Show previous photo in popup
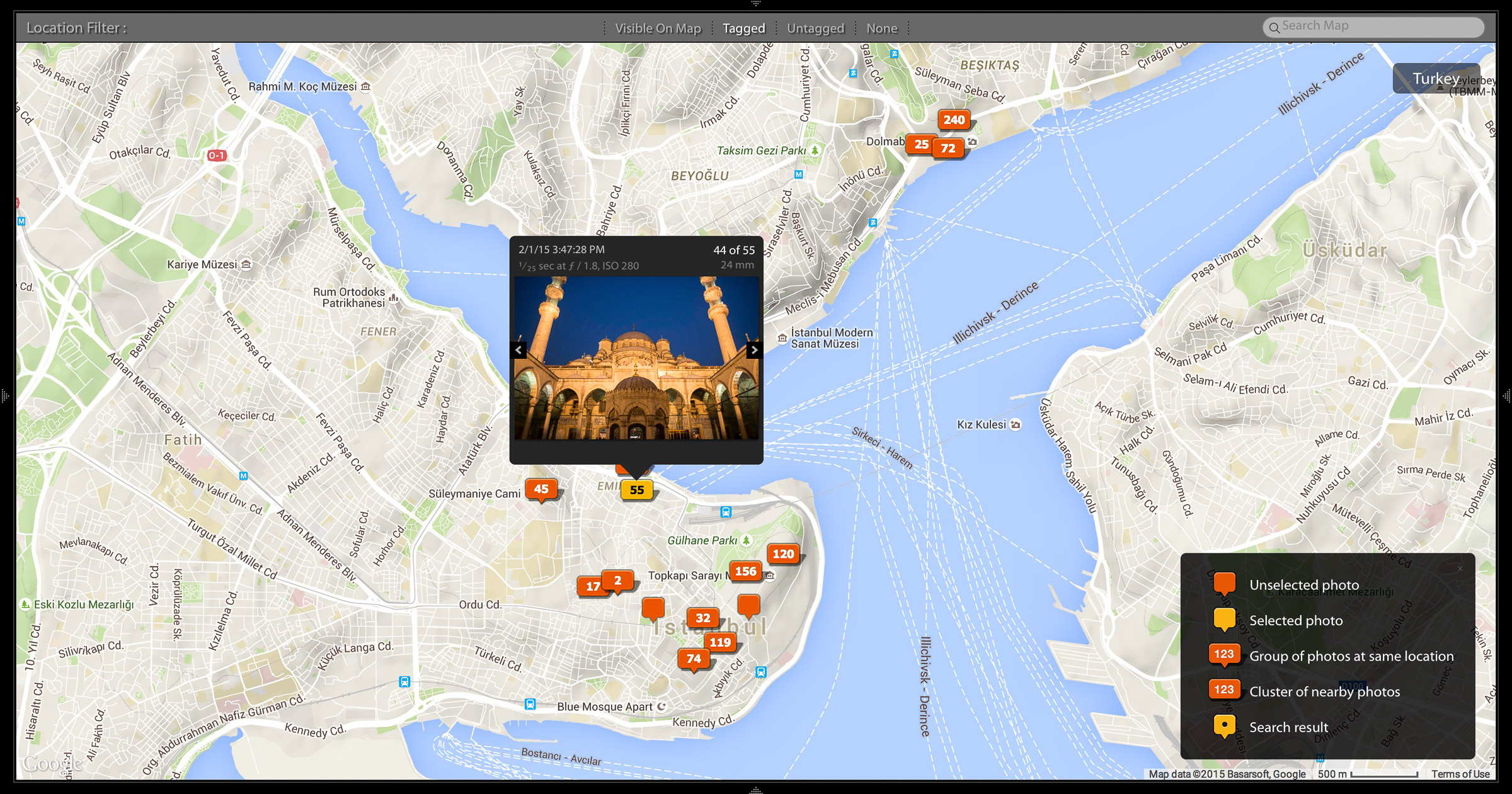The width and height of the screenshot is (1512, 794). tap(518, 350)
